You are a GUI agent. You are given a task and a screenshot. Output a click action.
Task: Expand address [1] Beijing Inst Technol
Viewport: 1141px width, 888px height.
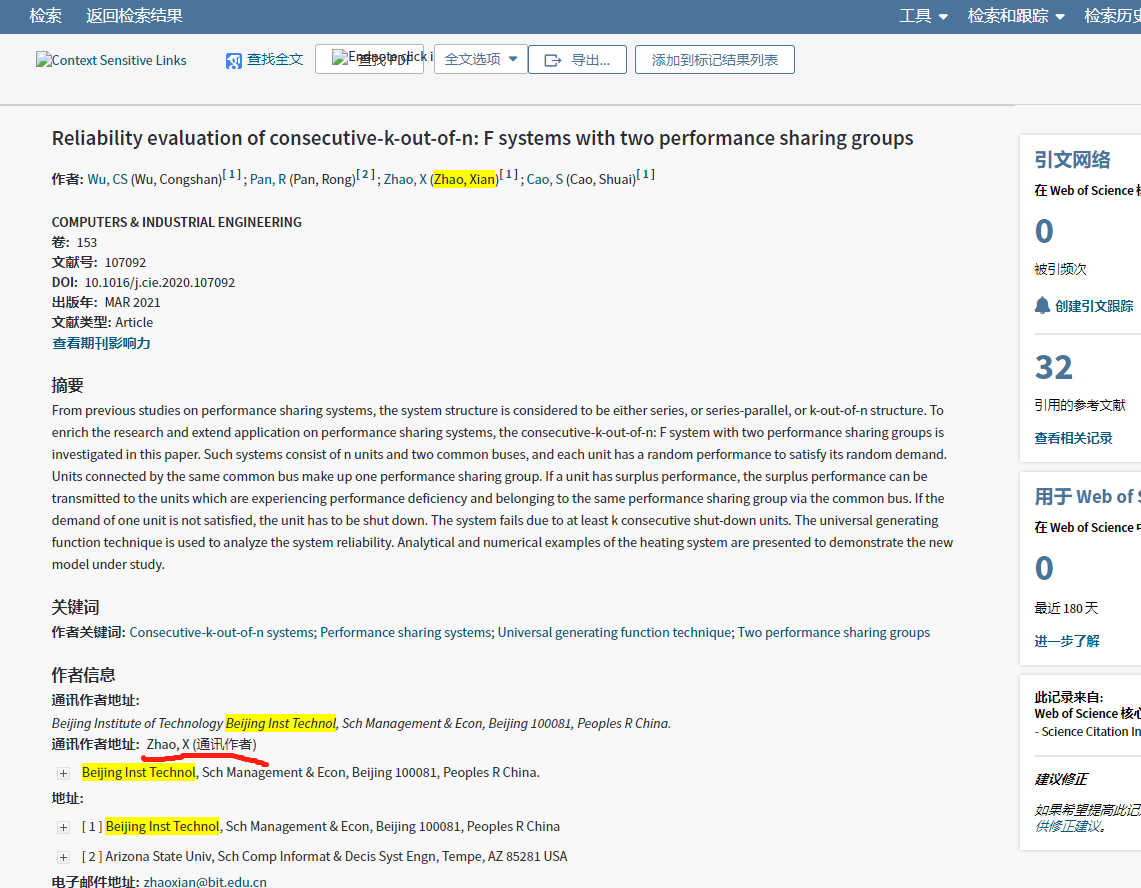[x=63, y=827]
